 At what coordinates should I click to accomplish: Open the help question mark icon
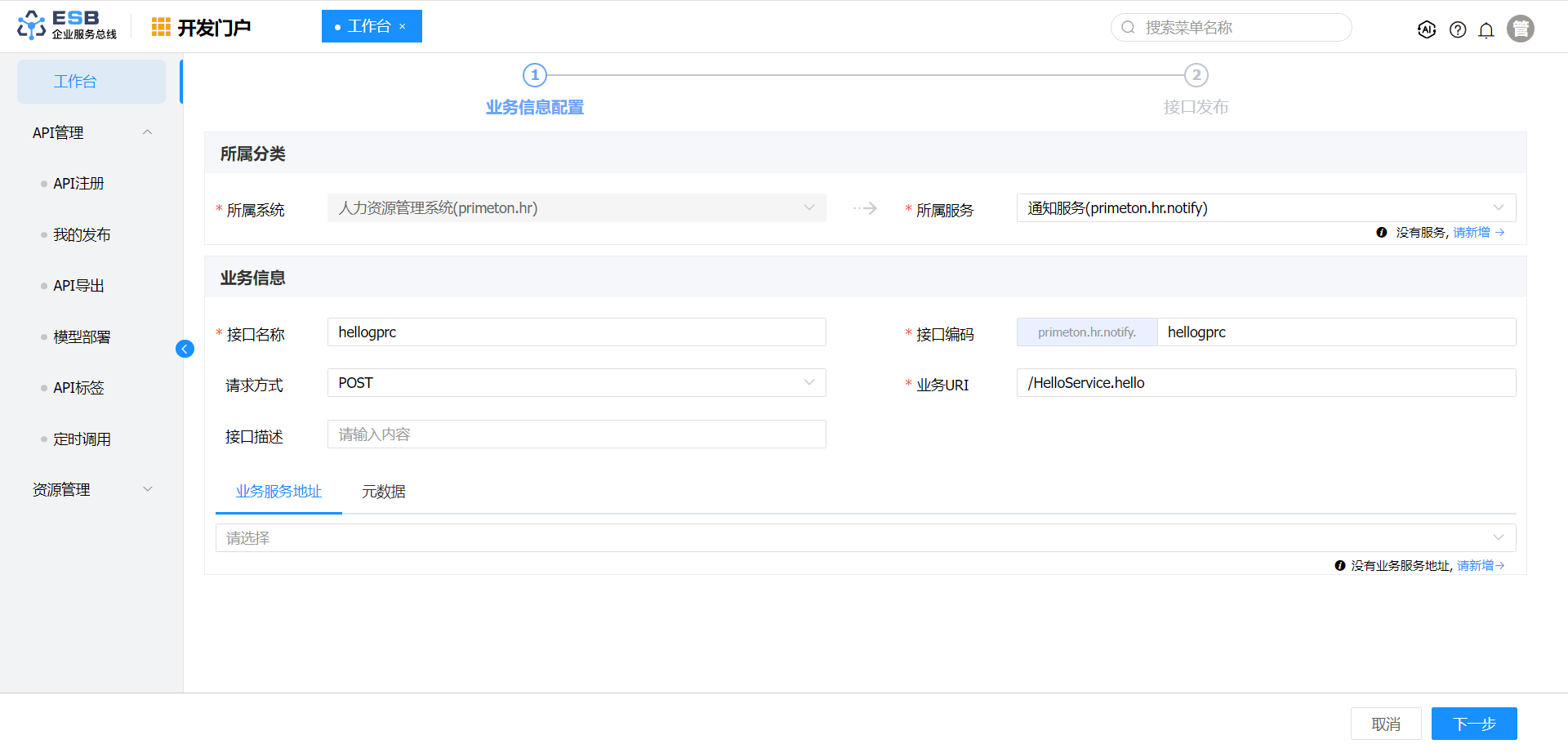point(1458,29)
